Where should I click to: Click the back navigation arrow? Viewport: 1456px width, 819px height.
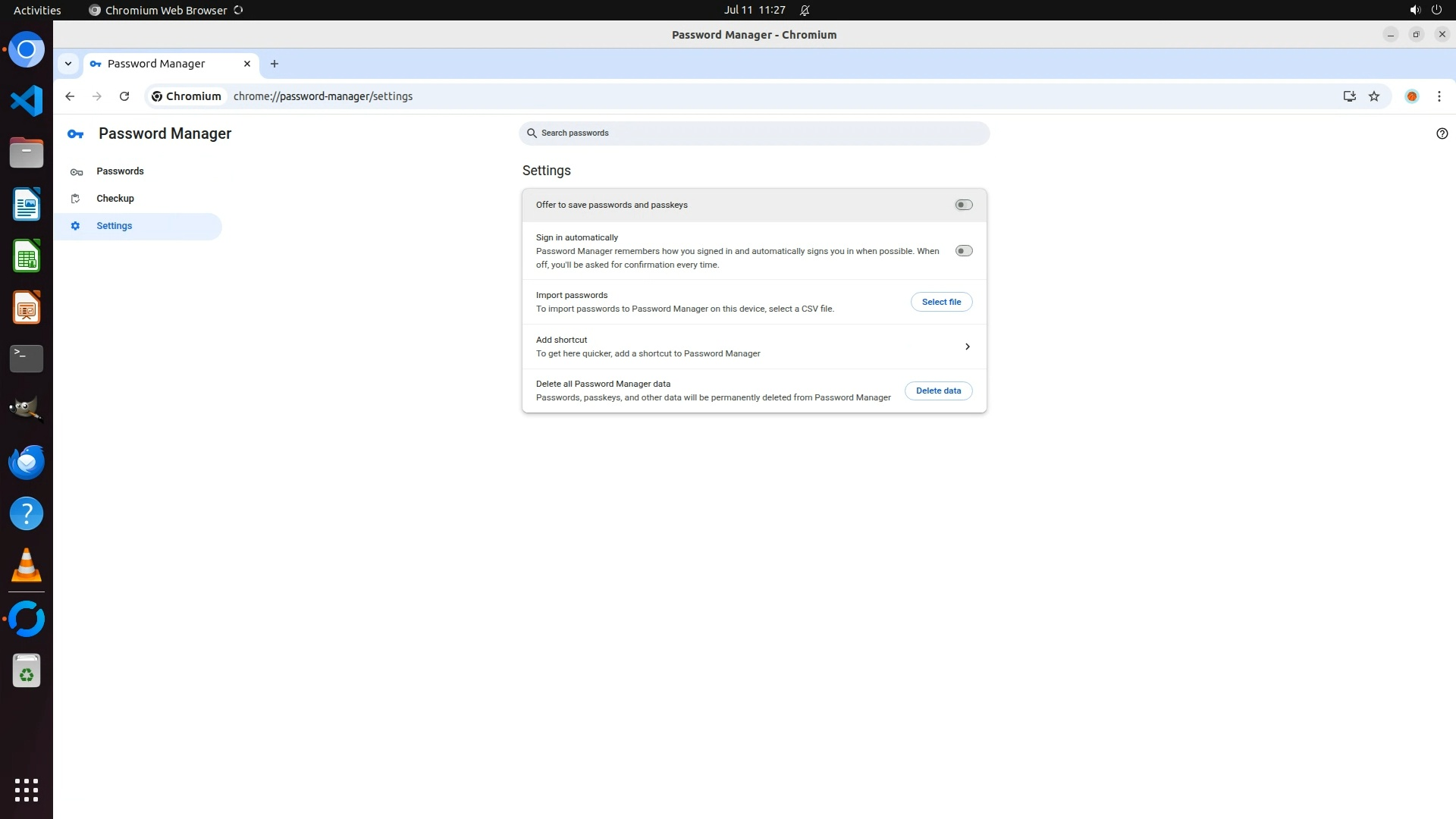click(x=70, y=96)
